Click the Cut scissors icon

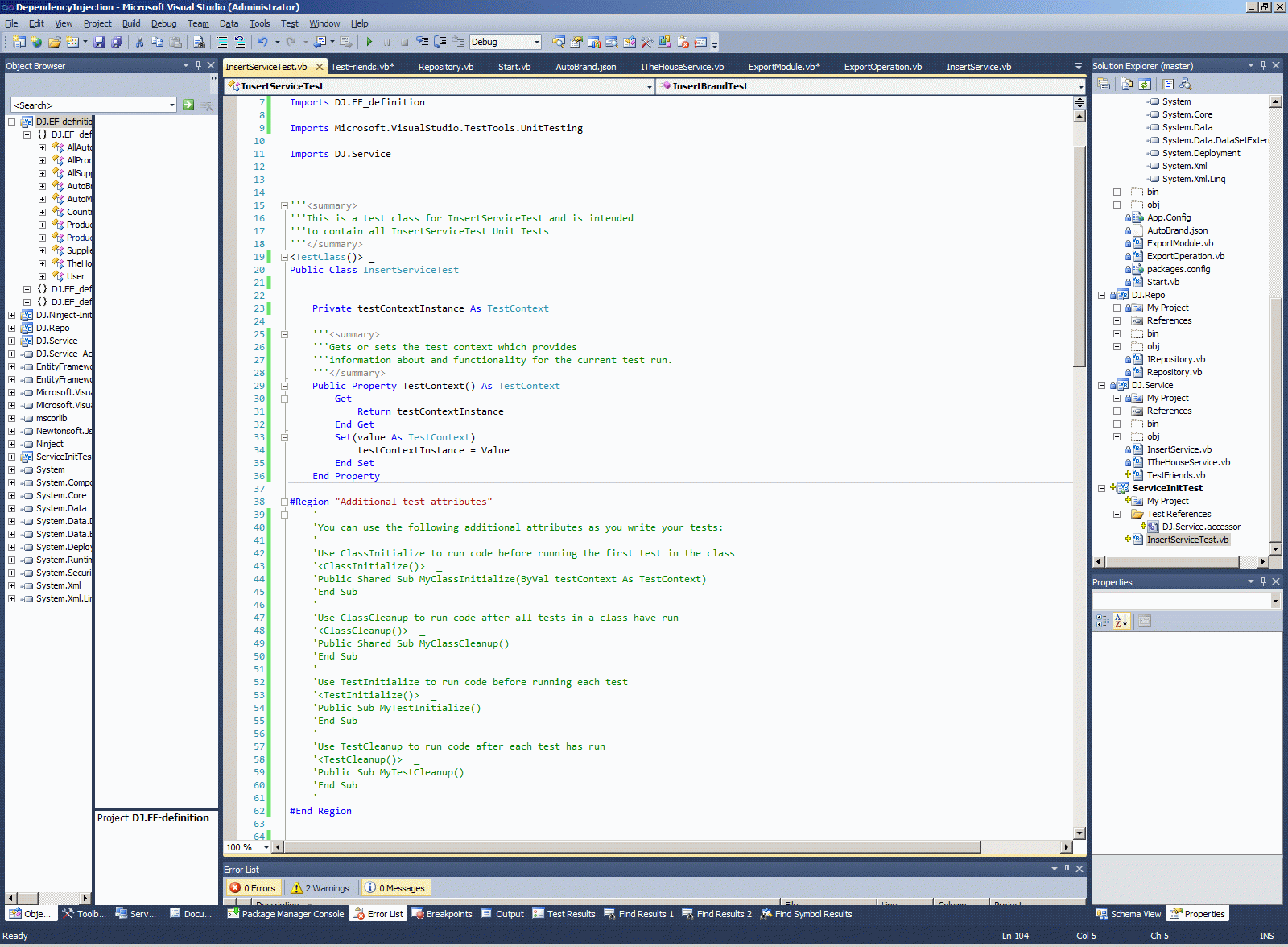pos(139,42)
